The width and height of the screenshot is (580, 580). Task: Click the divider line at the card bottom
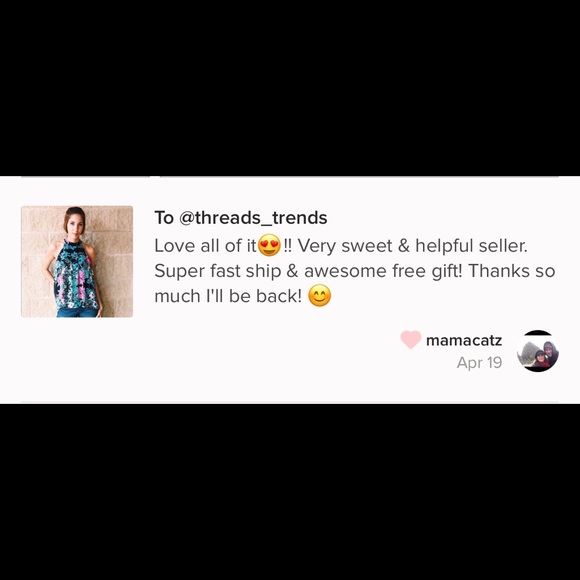290,402
